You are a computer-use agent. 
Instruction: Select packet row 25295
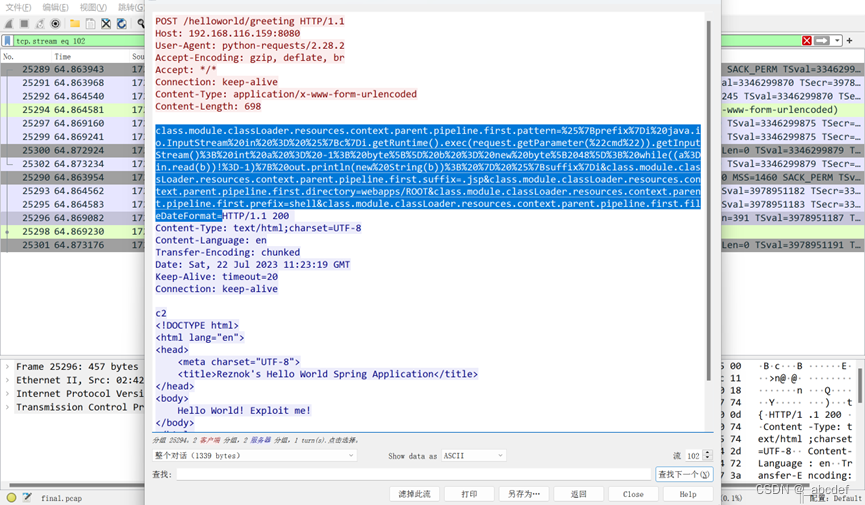click(x=73, y=204)
